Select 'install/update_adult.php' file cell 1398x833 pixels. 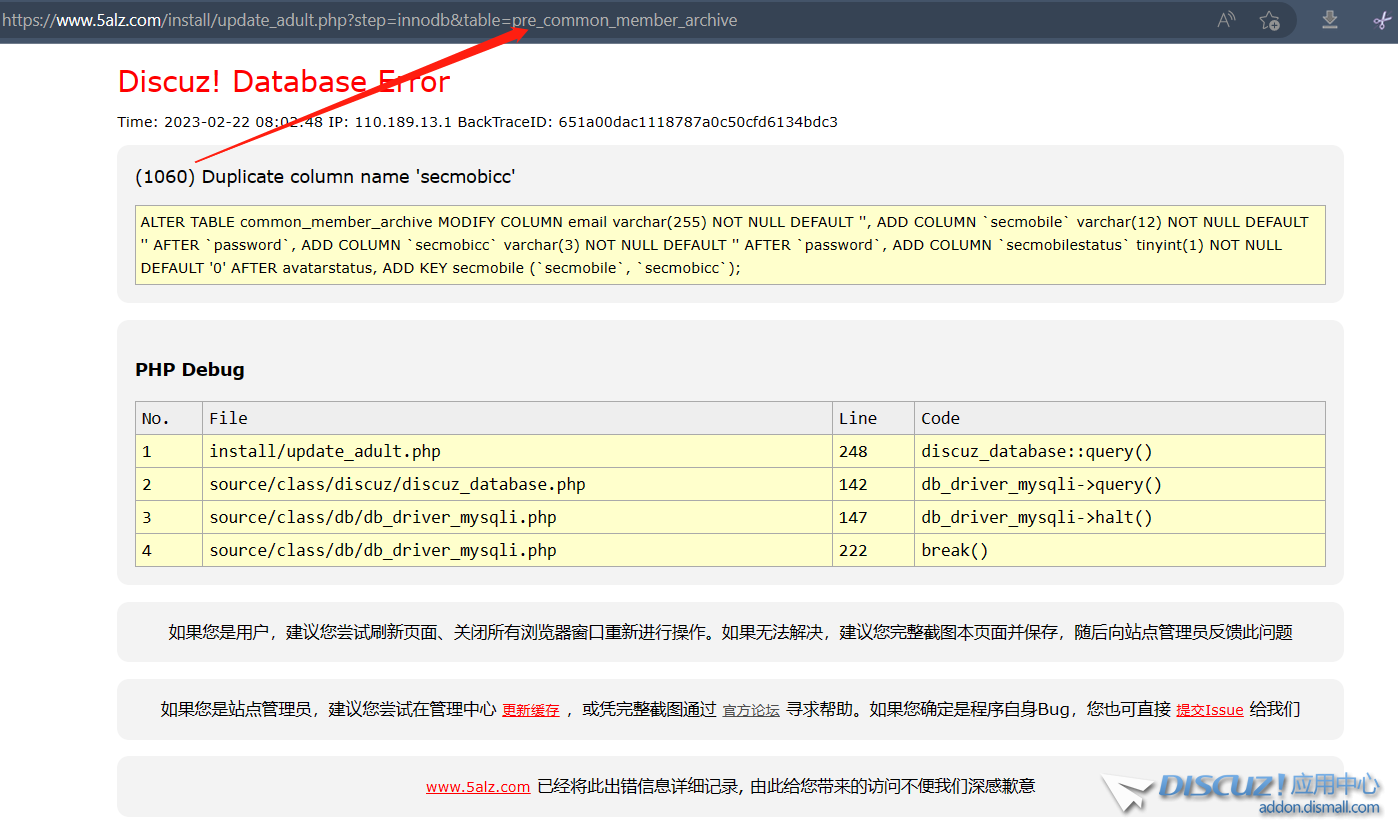pos(517,451)
